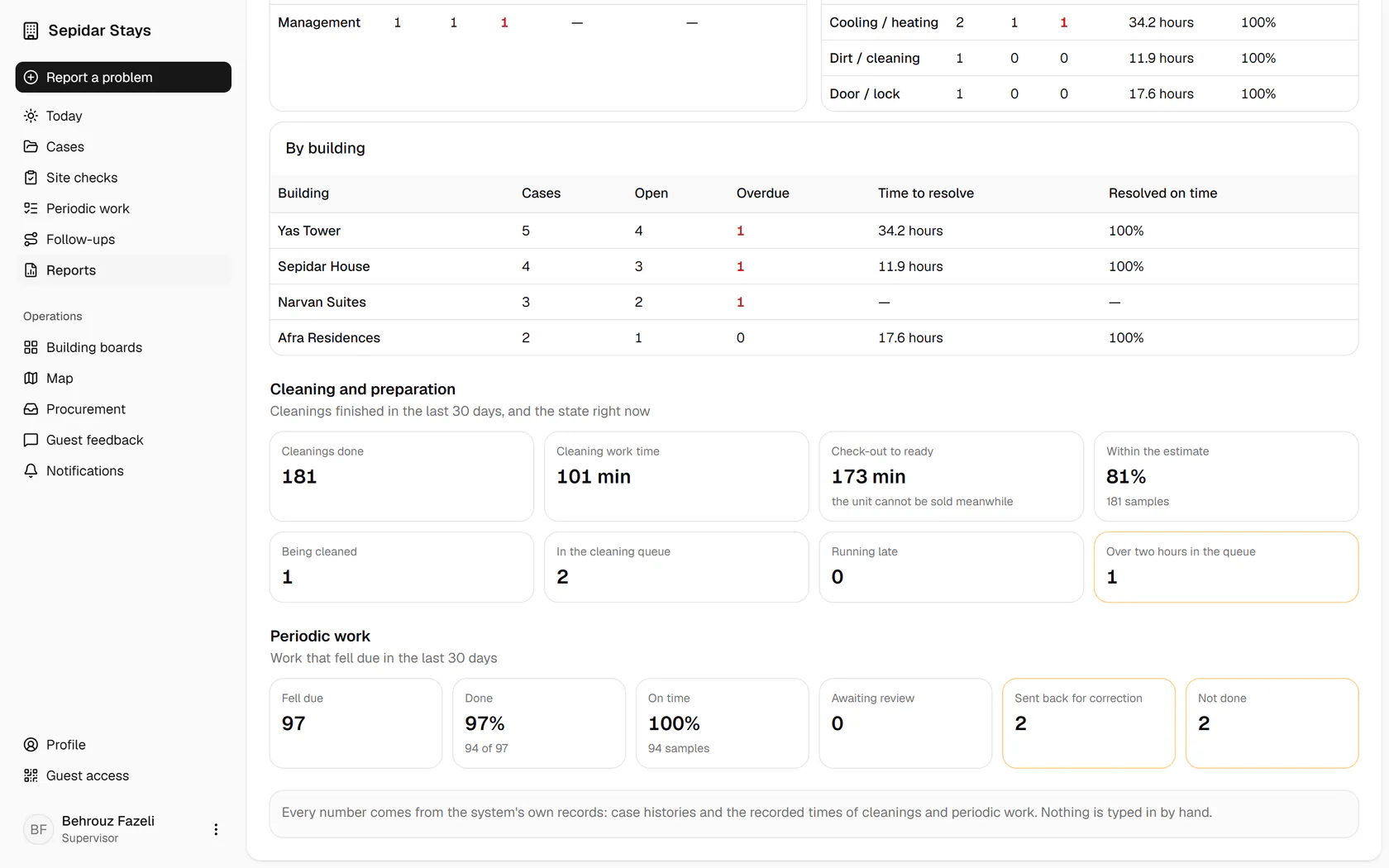Click the grid icon beside Building boards
The height and width of the screenshot is (868, 1389).
pos(31,347)
